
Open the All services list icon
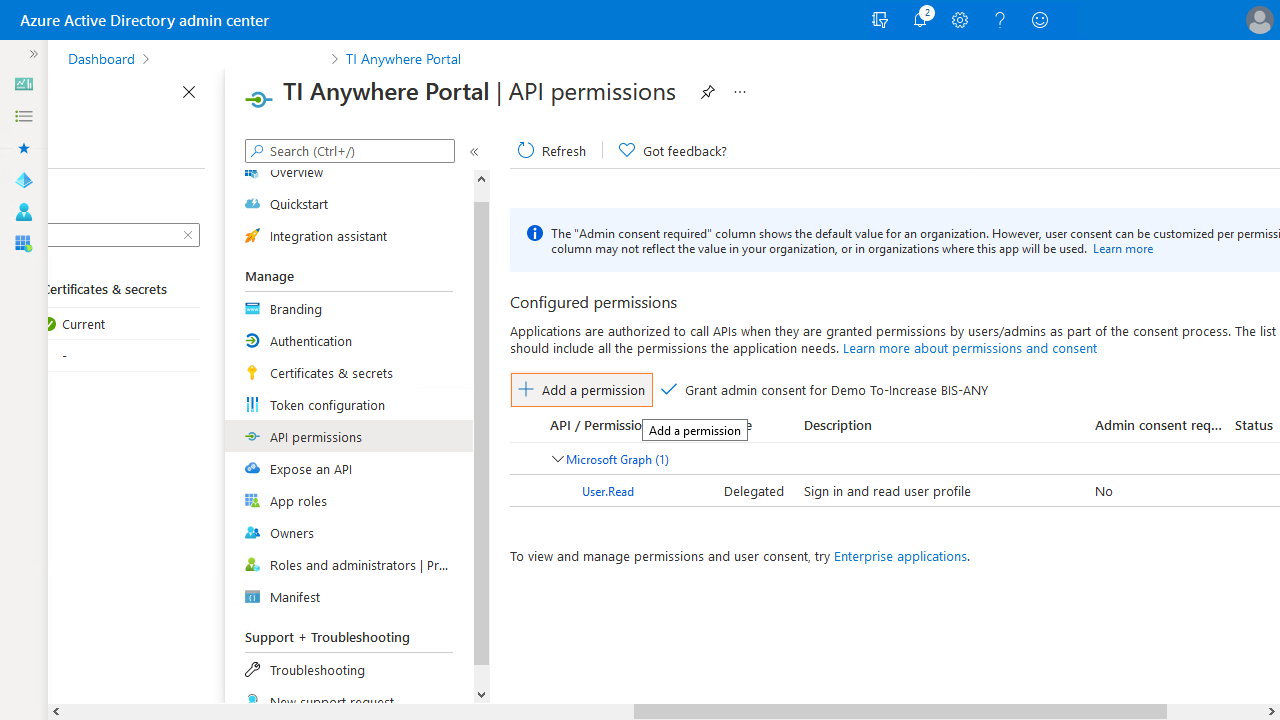coord(24,116)
